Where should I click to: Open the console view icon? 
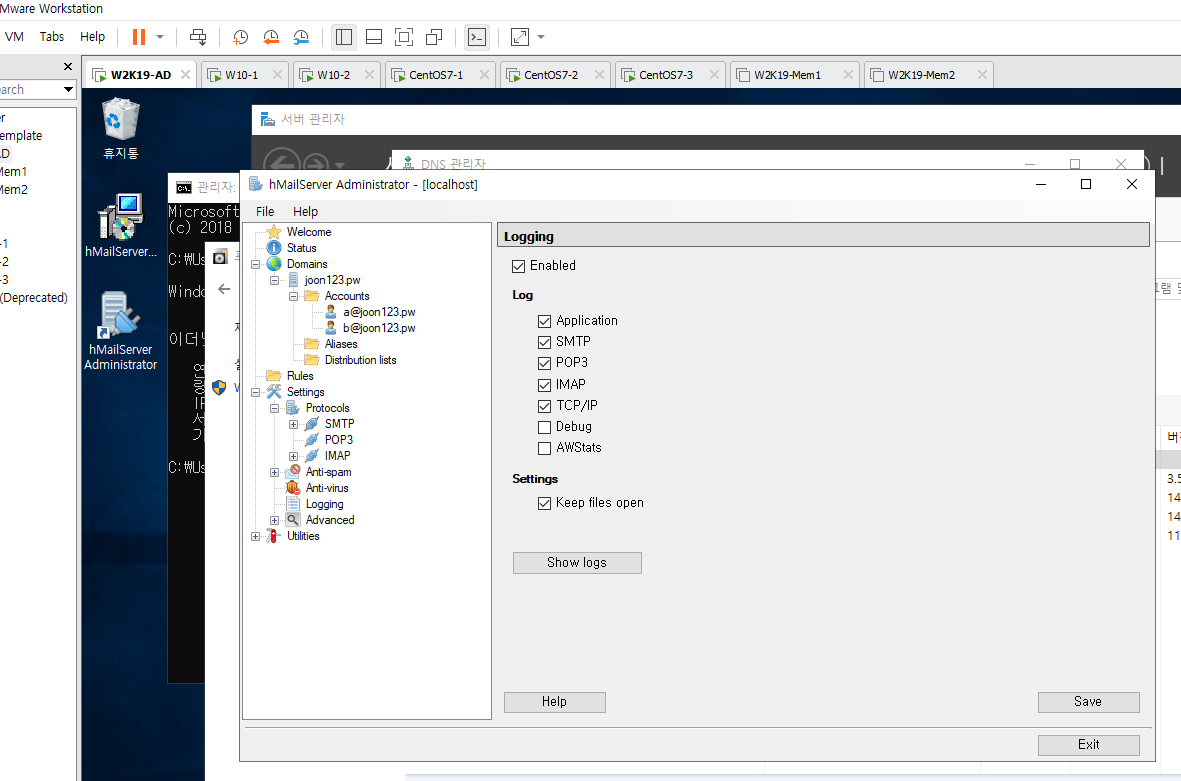click(x=477, y=37)
